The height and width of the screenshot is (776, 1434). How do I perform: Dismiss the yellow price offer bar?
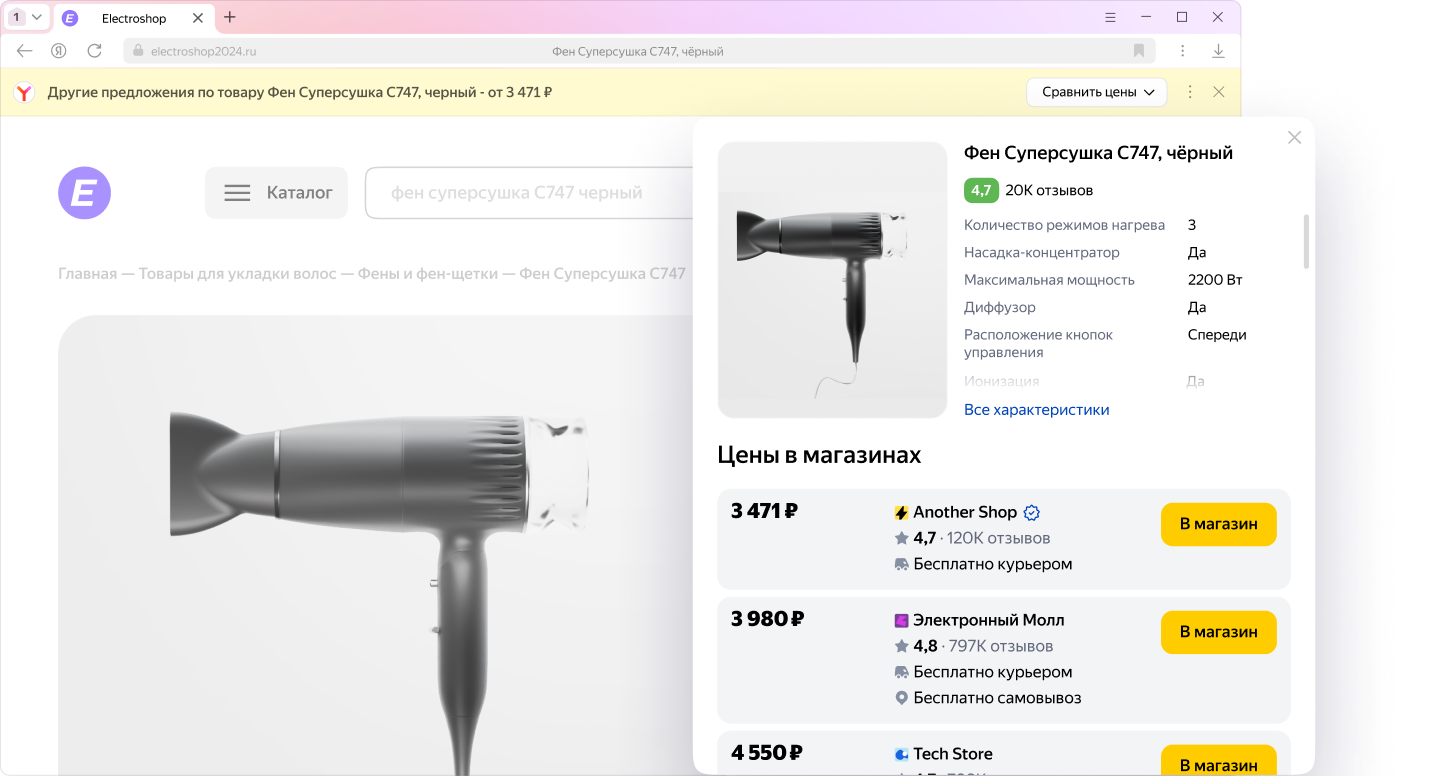click(1218, 92)
